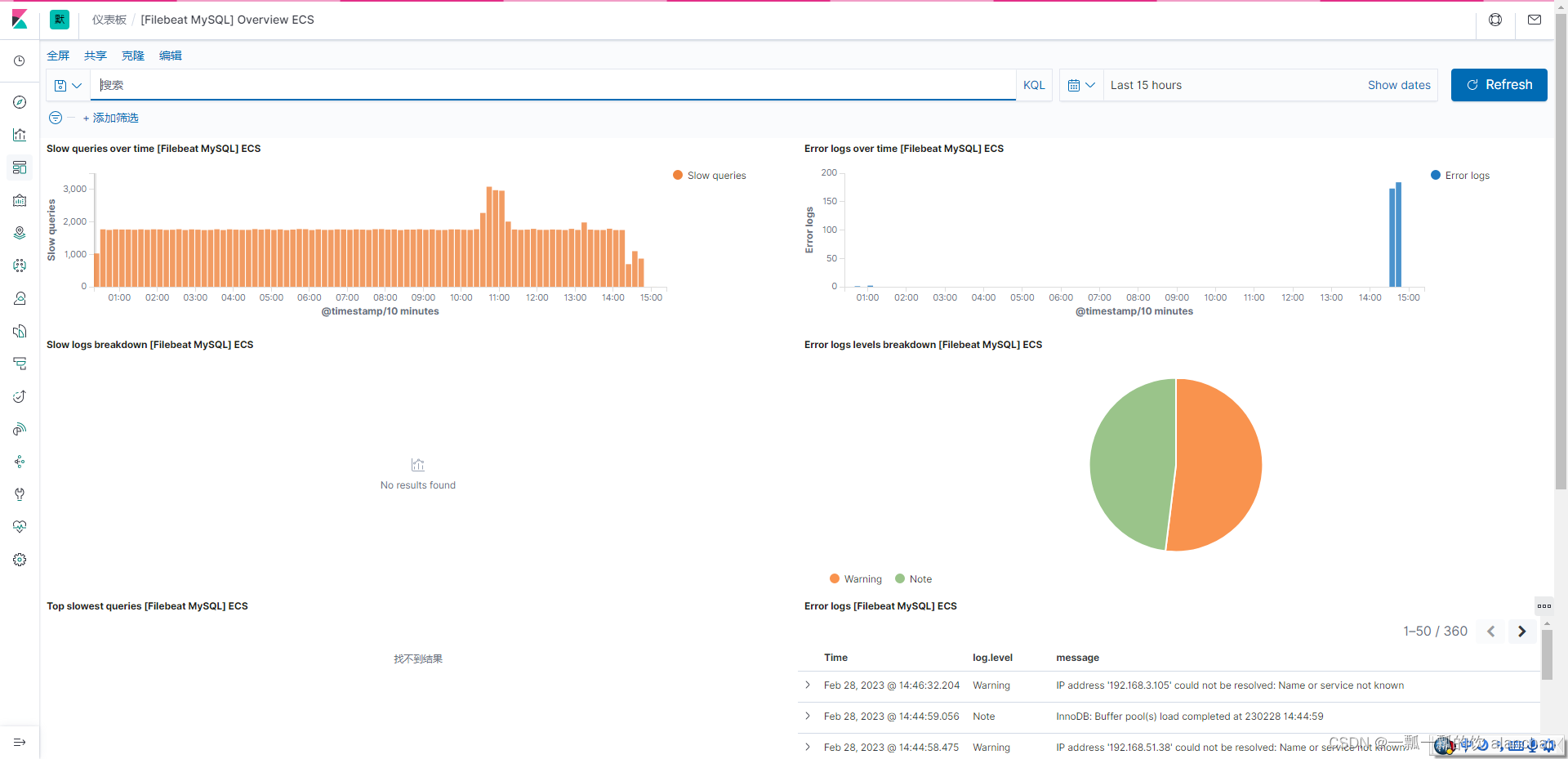Click Error logs legend color dot

[1436, 175]
